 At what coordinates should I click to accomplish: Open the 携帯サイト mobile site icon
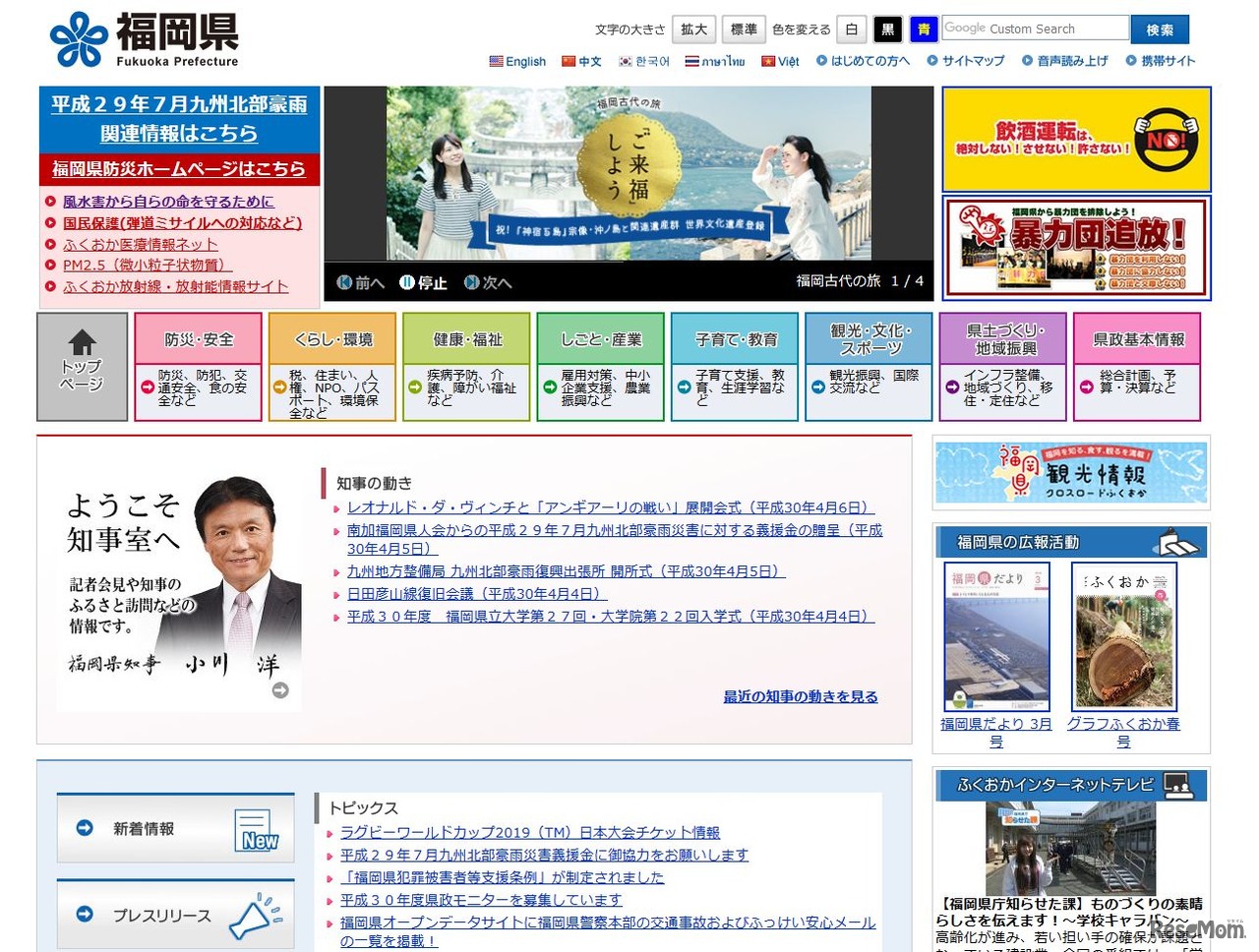[x=1129, y=61]
